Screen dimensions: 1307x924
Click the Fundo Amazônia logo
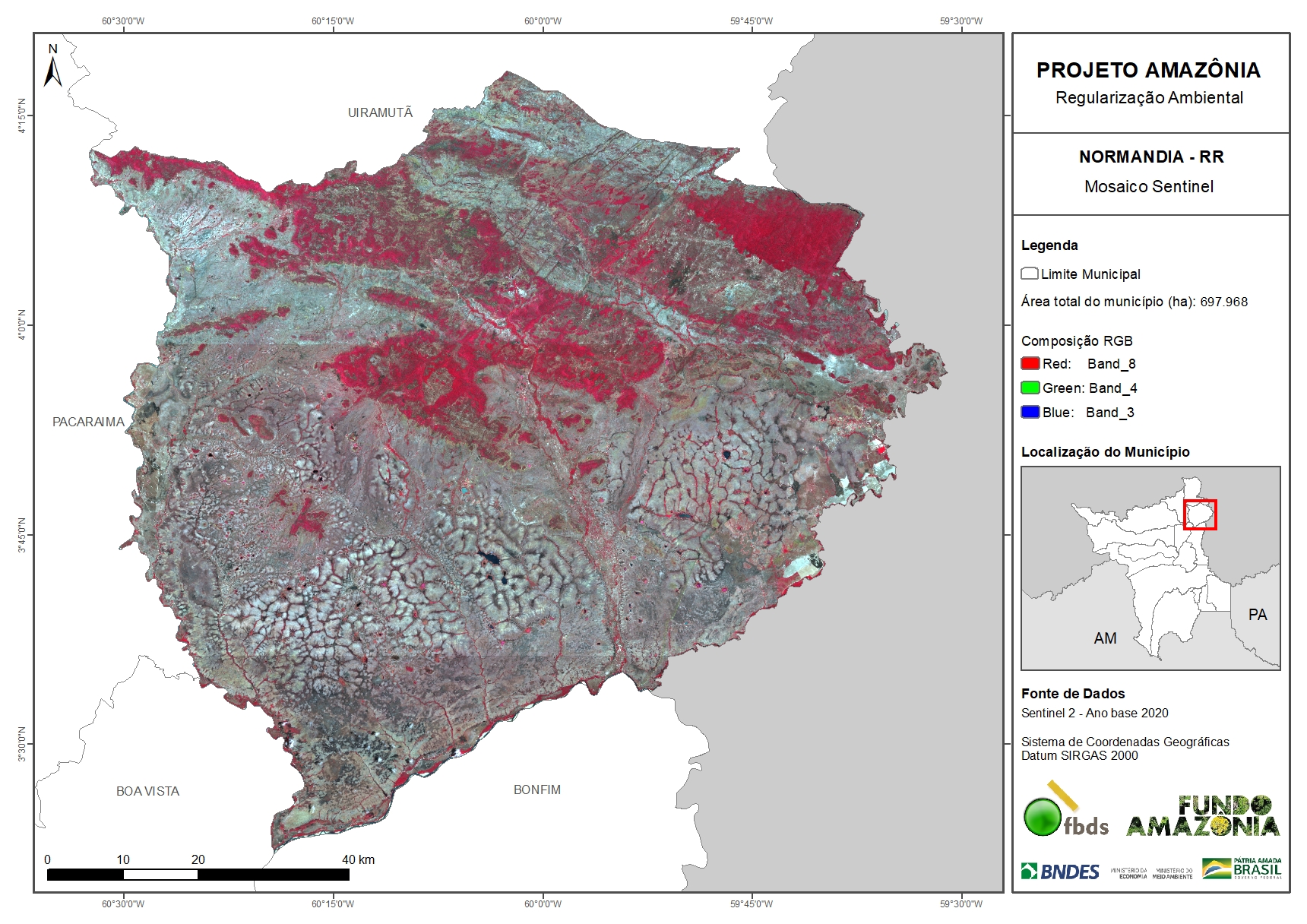click(x=1202, y=816)
